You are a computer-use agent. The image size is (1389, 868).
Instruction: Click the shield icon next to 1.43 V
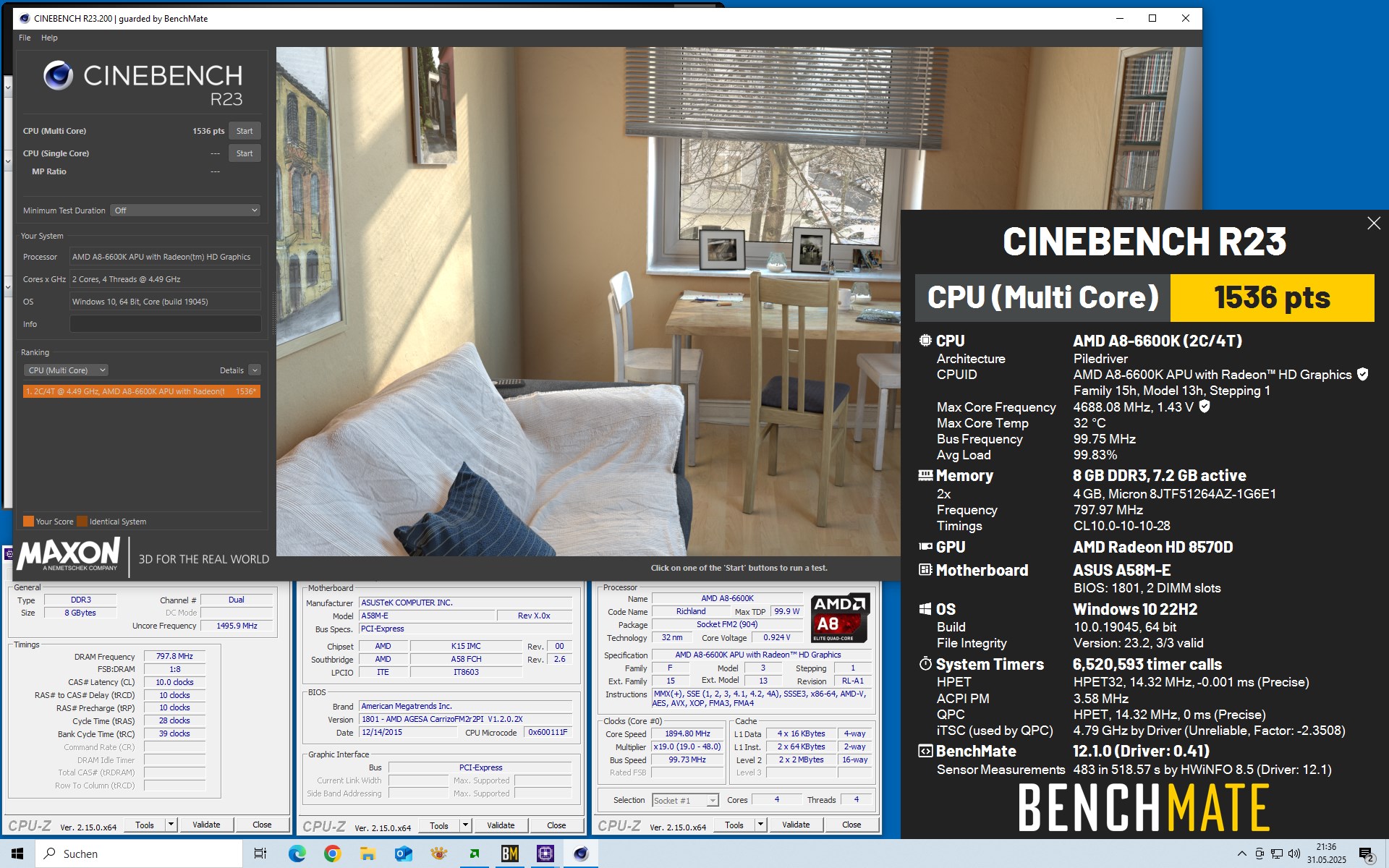1205,407
